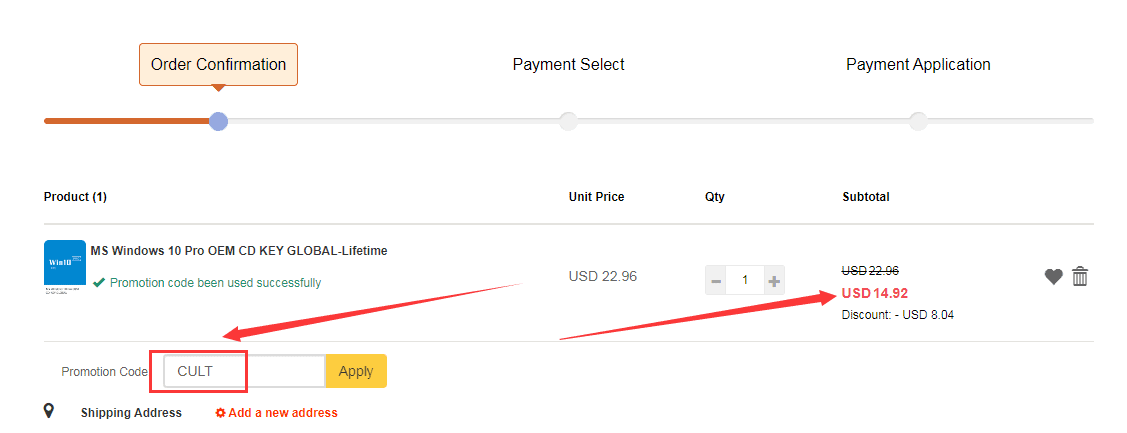
Task: Click the Payment Select progress dot
Action: point(568,121)
